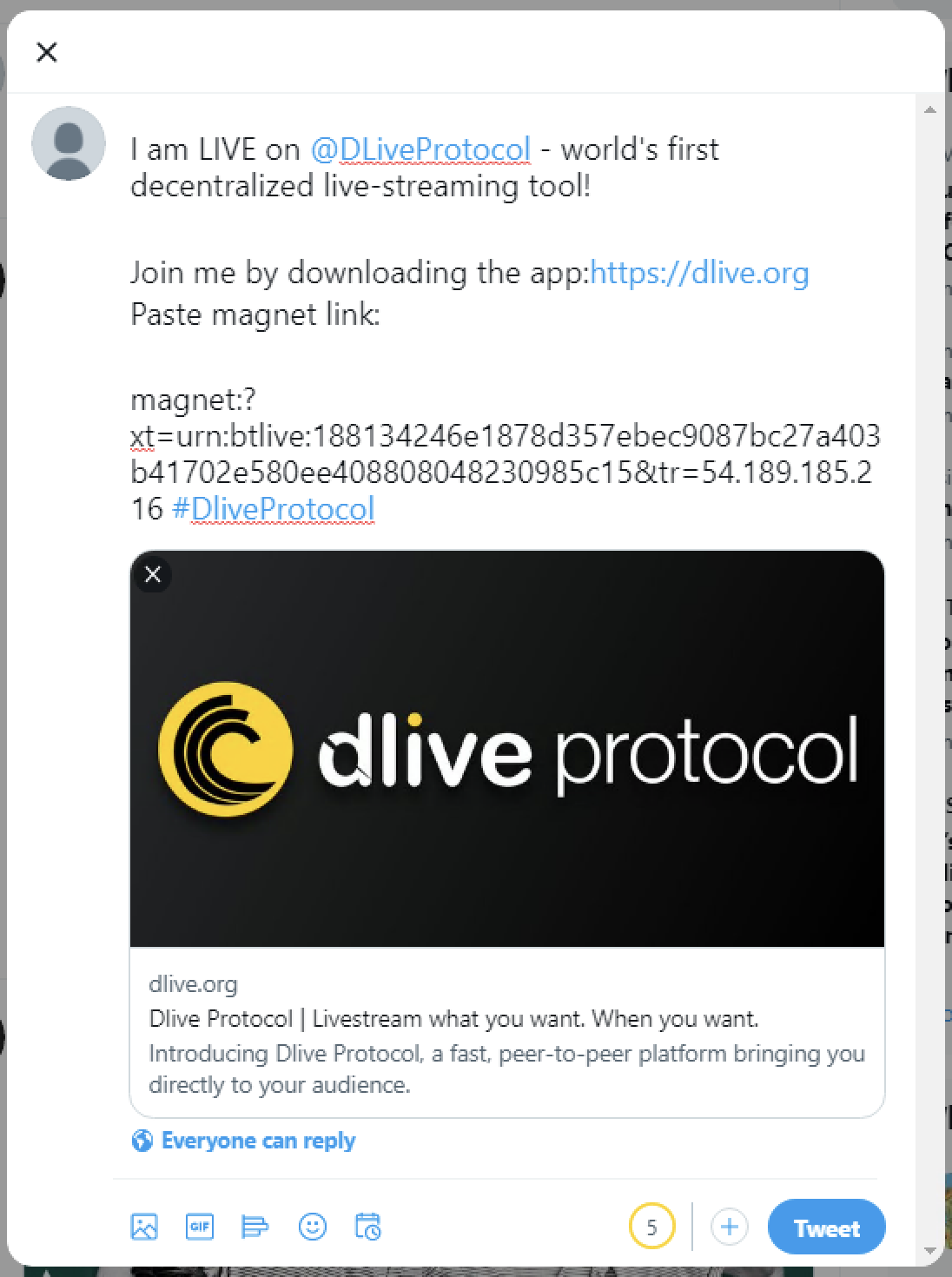Open the schedule tweet option
This screenshot has height=1277, width=952.
point(368,1227)
